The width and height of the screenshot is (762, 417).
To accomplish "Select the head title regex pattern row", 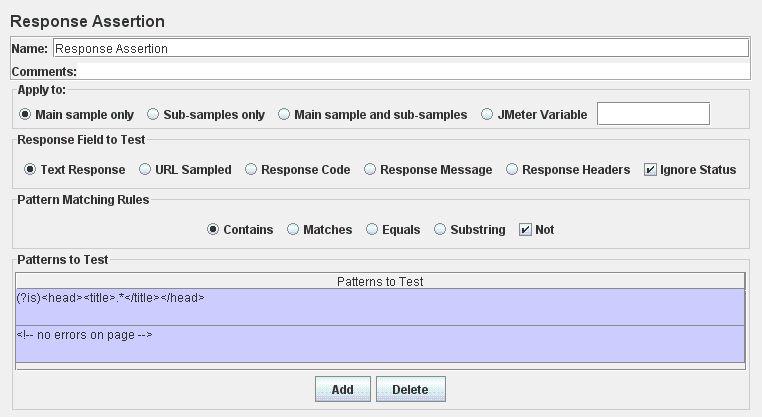I will [380, 307].
